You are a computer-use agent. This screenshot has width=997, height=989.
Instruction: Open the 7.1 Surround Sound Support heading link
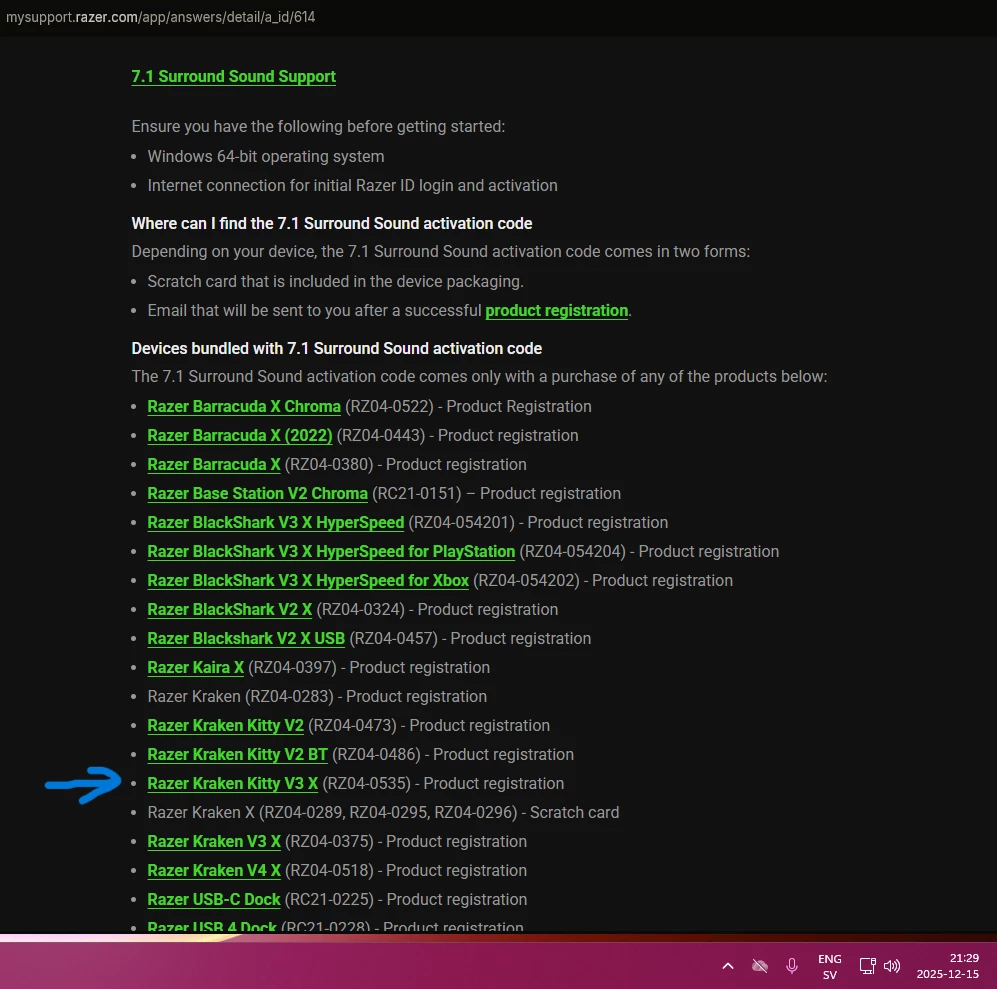pyautogui.click(x=233, y=76)
